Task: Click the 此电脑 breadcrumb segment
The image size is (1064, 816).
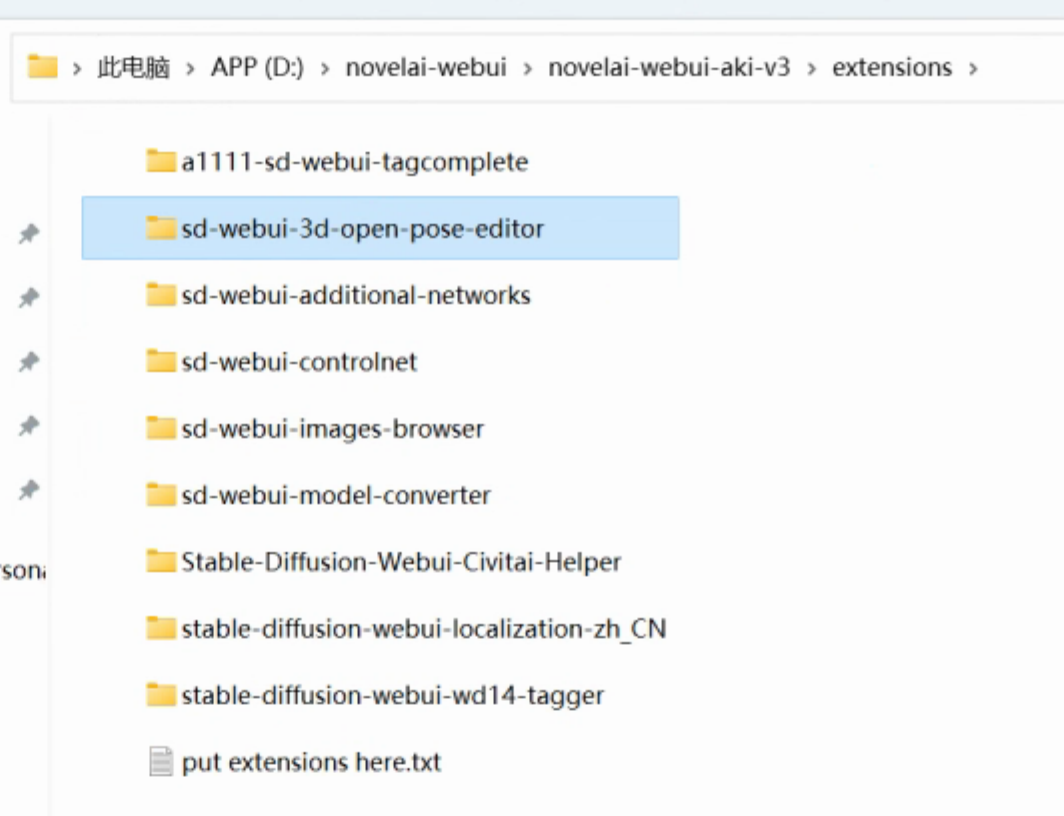Action: 133,67
